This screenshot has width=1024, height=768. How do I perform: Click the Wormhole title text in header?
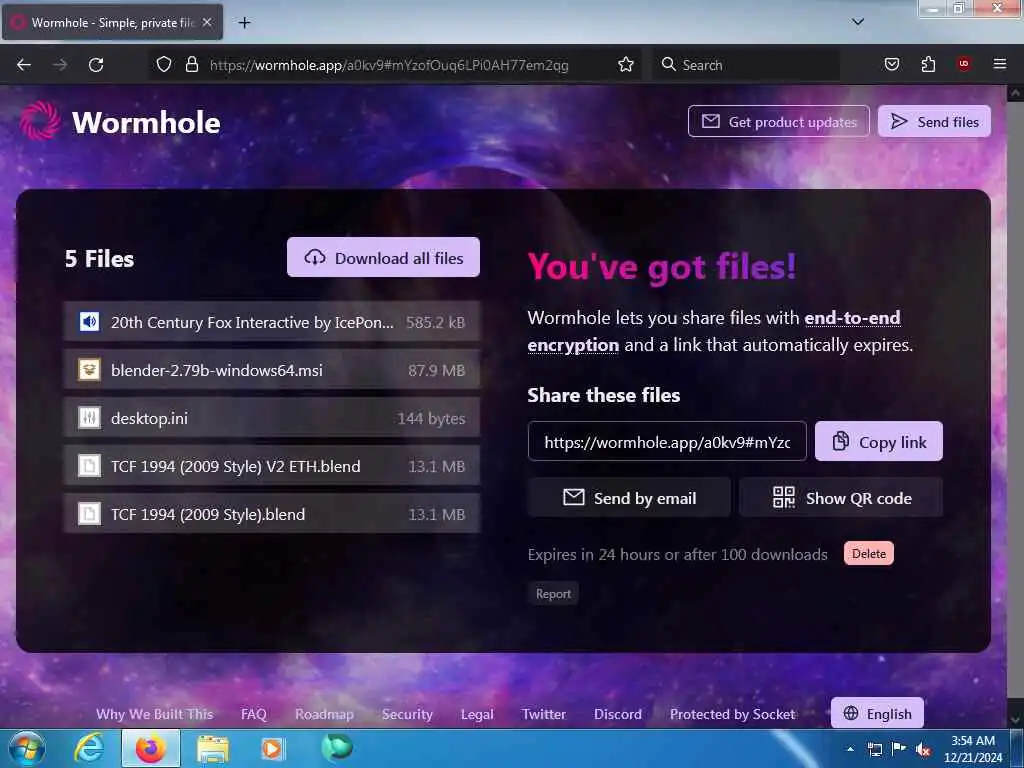146,122
